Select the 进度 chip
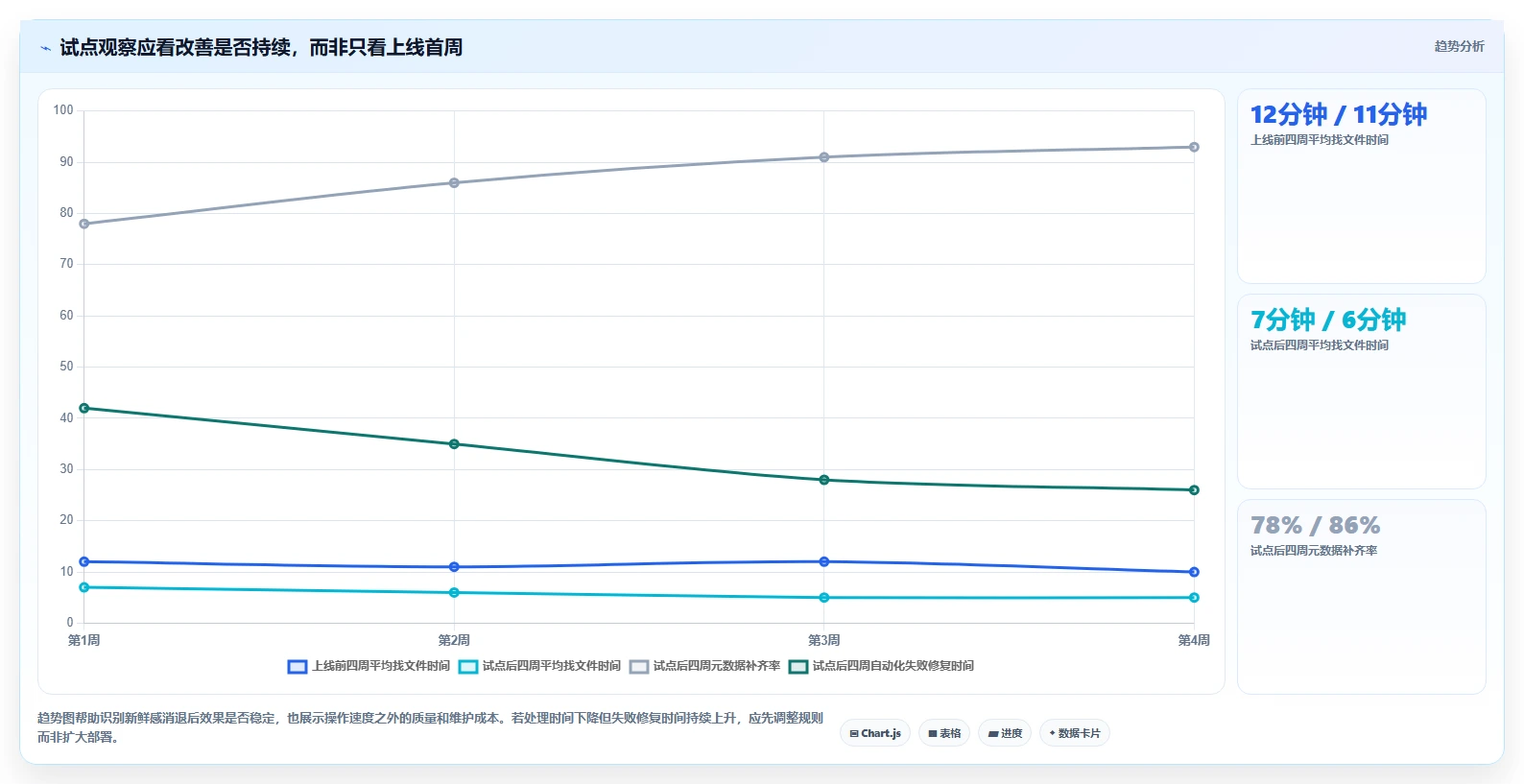The height and width of the screenshot is (784, 1524). click(x=1005, y=733)
